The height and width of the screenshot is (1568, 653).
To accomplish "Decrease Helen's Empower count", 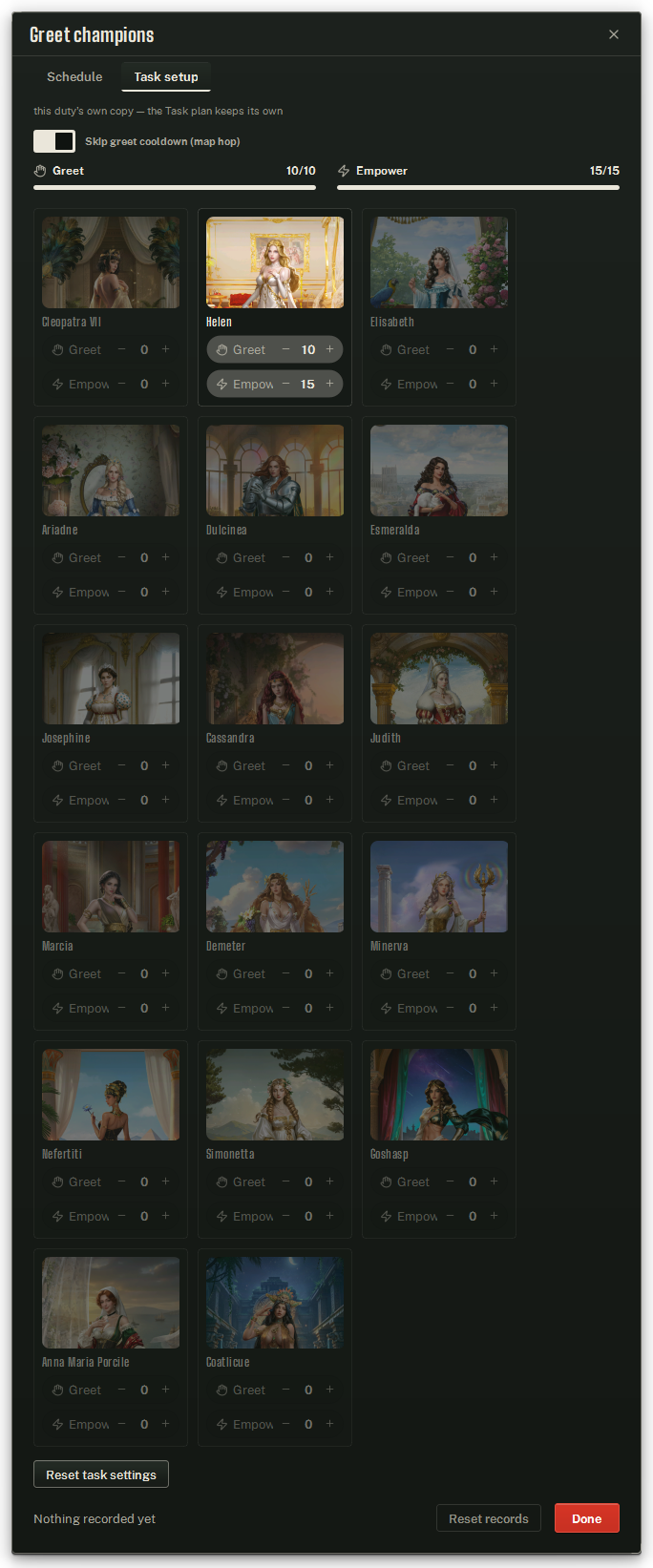I will pos(285,384).
